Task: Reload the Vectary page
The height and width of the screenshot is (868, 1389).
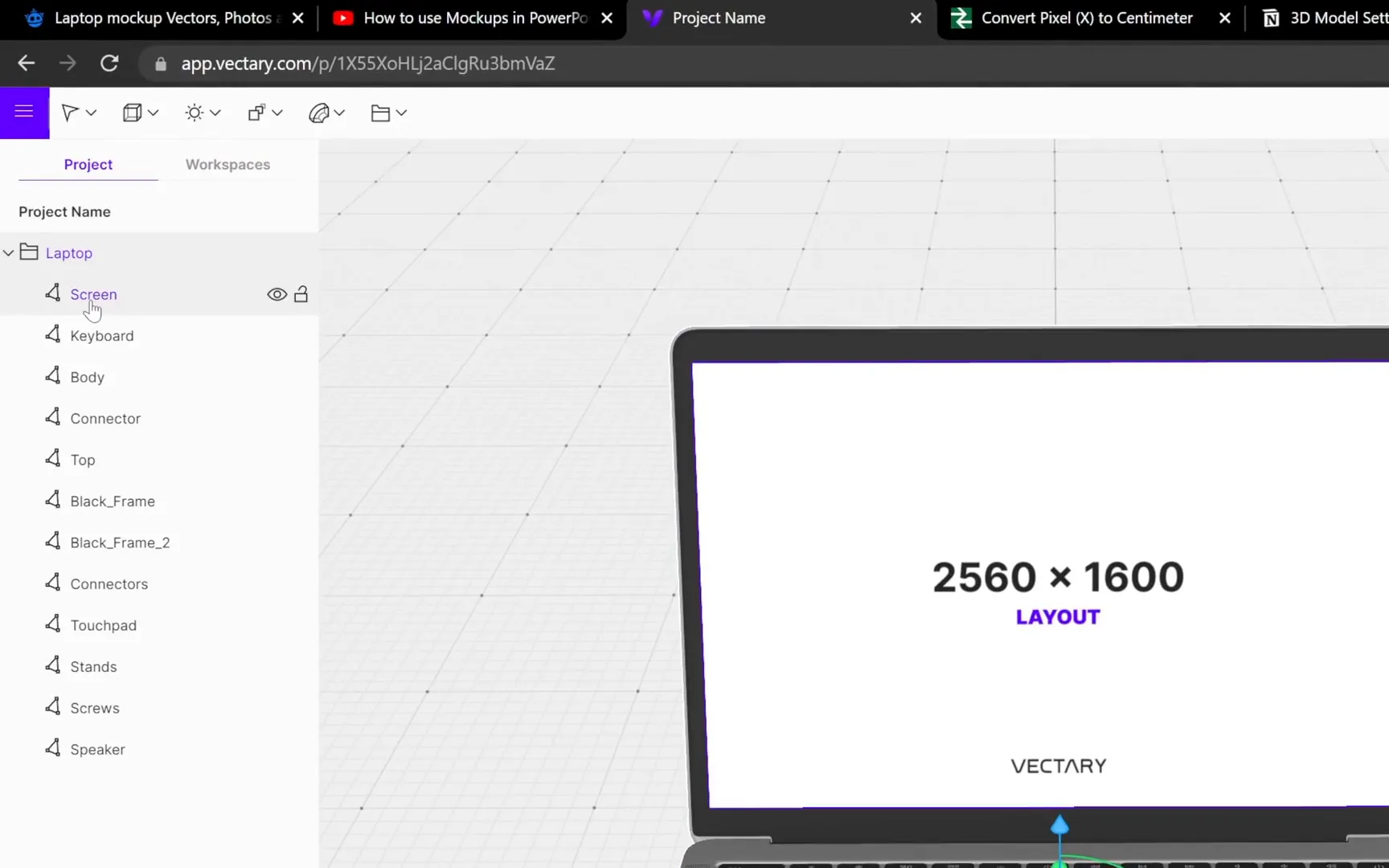Action: [109, 63]
